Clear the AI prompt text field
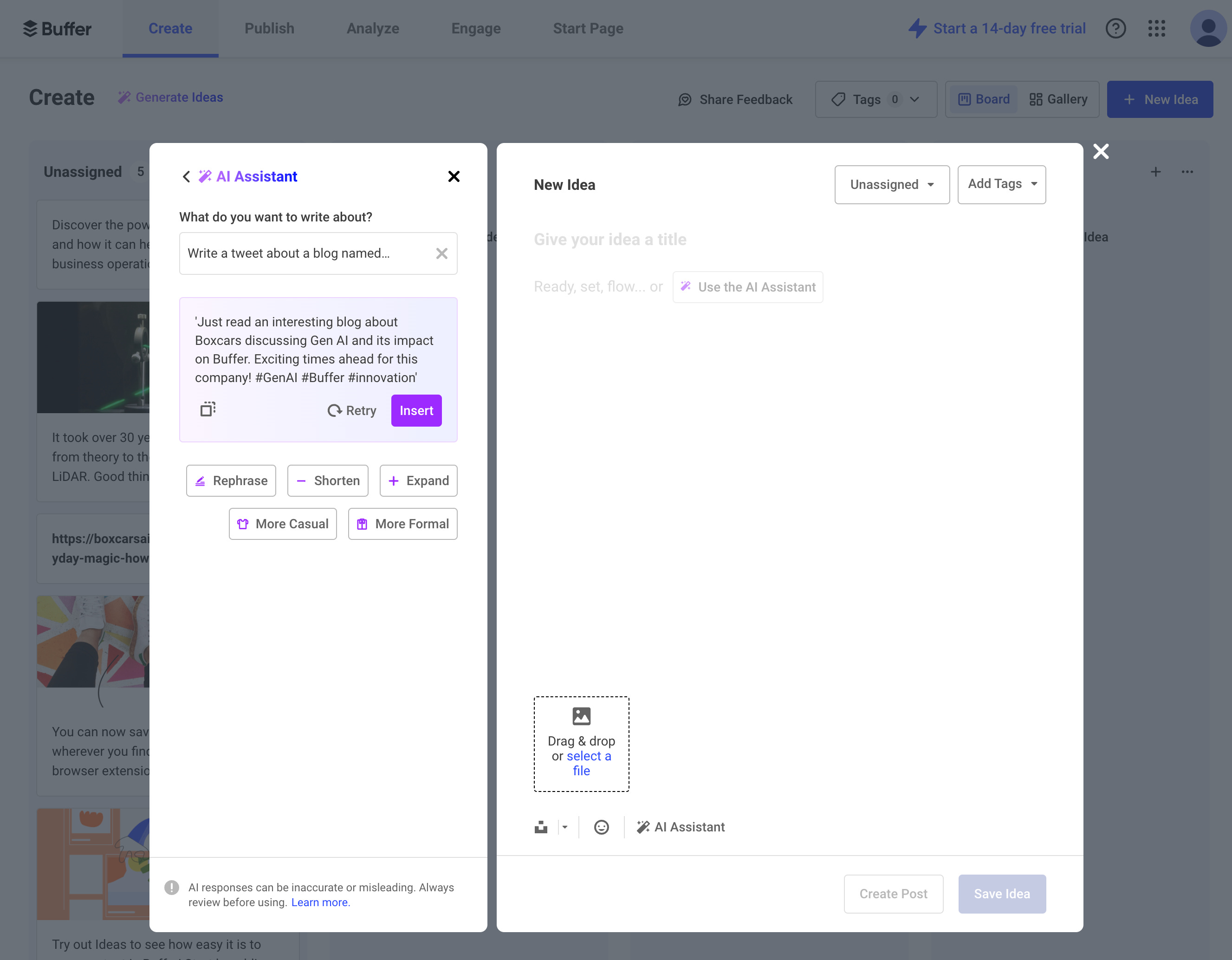 point(442,253)
